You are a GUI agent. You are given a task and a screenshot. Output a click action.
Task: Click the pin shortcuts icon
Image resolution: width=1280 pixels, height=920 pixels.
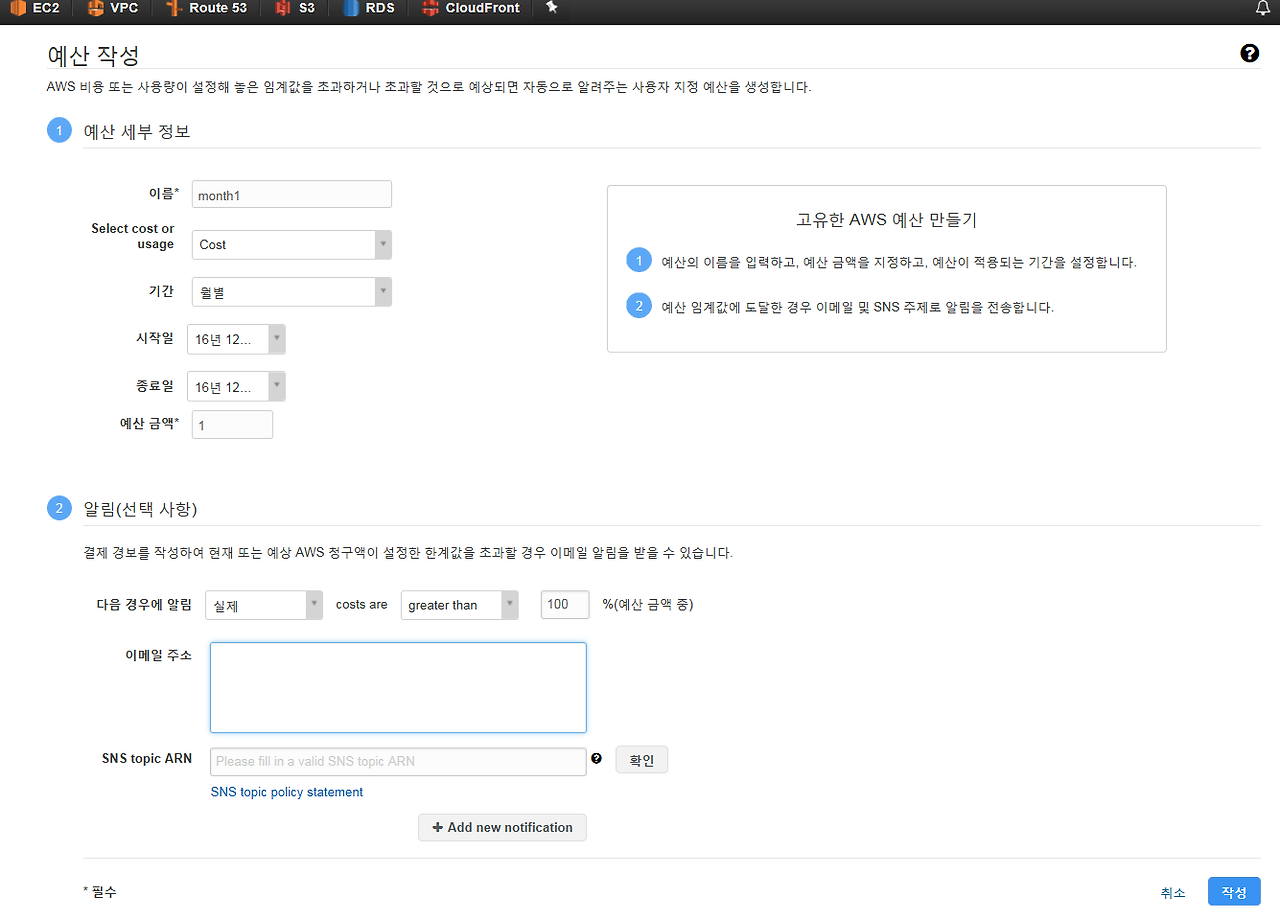click(551, 7)
